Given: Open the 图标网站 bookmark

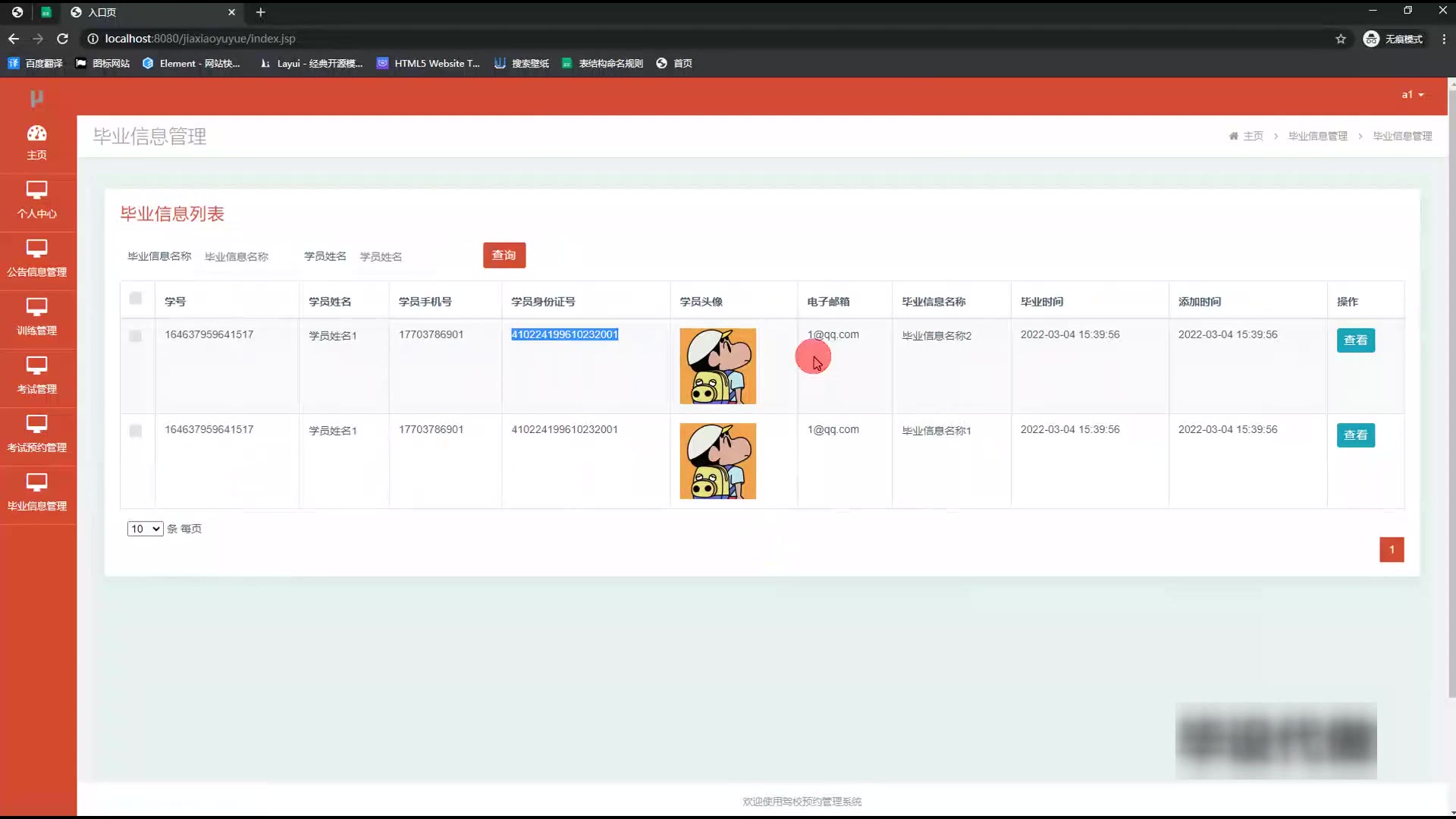Looking at the screenshot, I should click(102, 64).
